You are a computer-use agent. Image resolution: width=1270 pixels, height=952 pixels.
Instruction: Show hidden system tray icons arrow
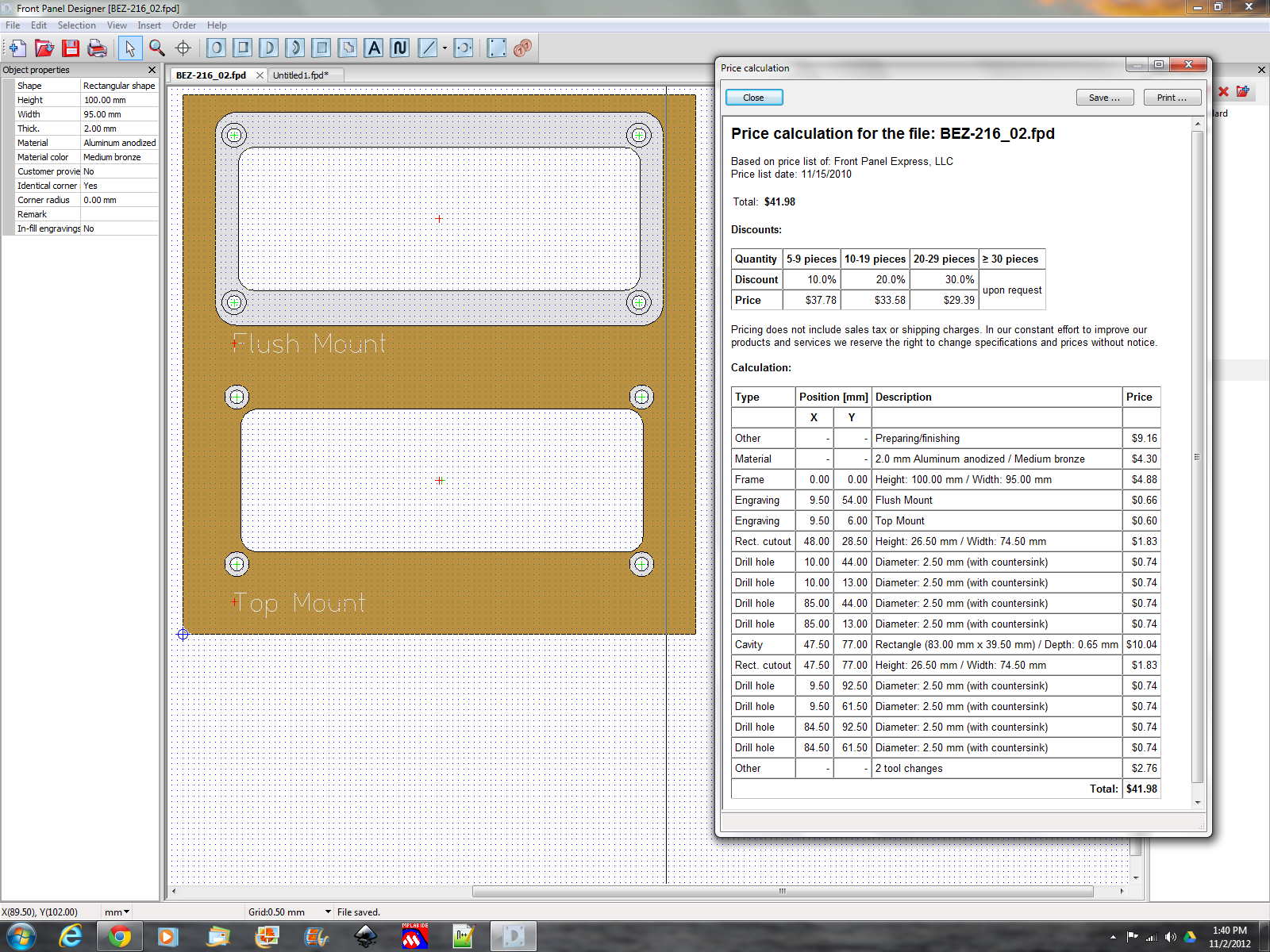click(x=1113, y=937)
